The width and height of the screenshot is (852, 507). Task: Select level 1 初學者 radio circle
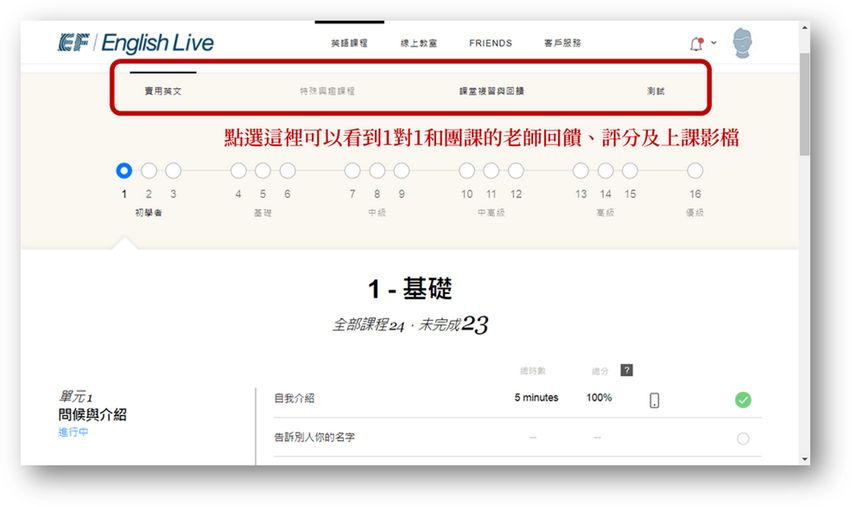point(124,171)
